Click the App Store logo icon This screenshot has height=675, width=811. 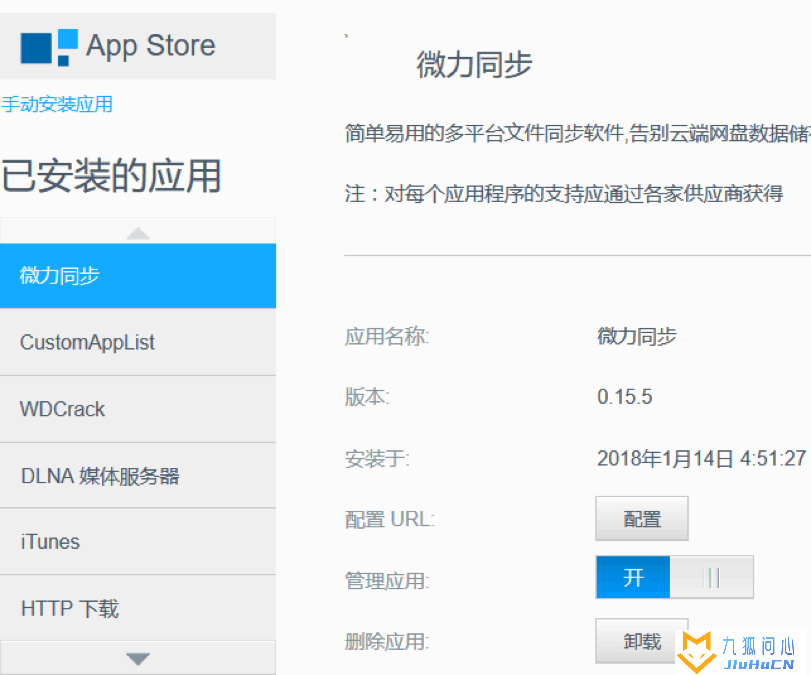pos(49,47)
